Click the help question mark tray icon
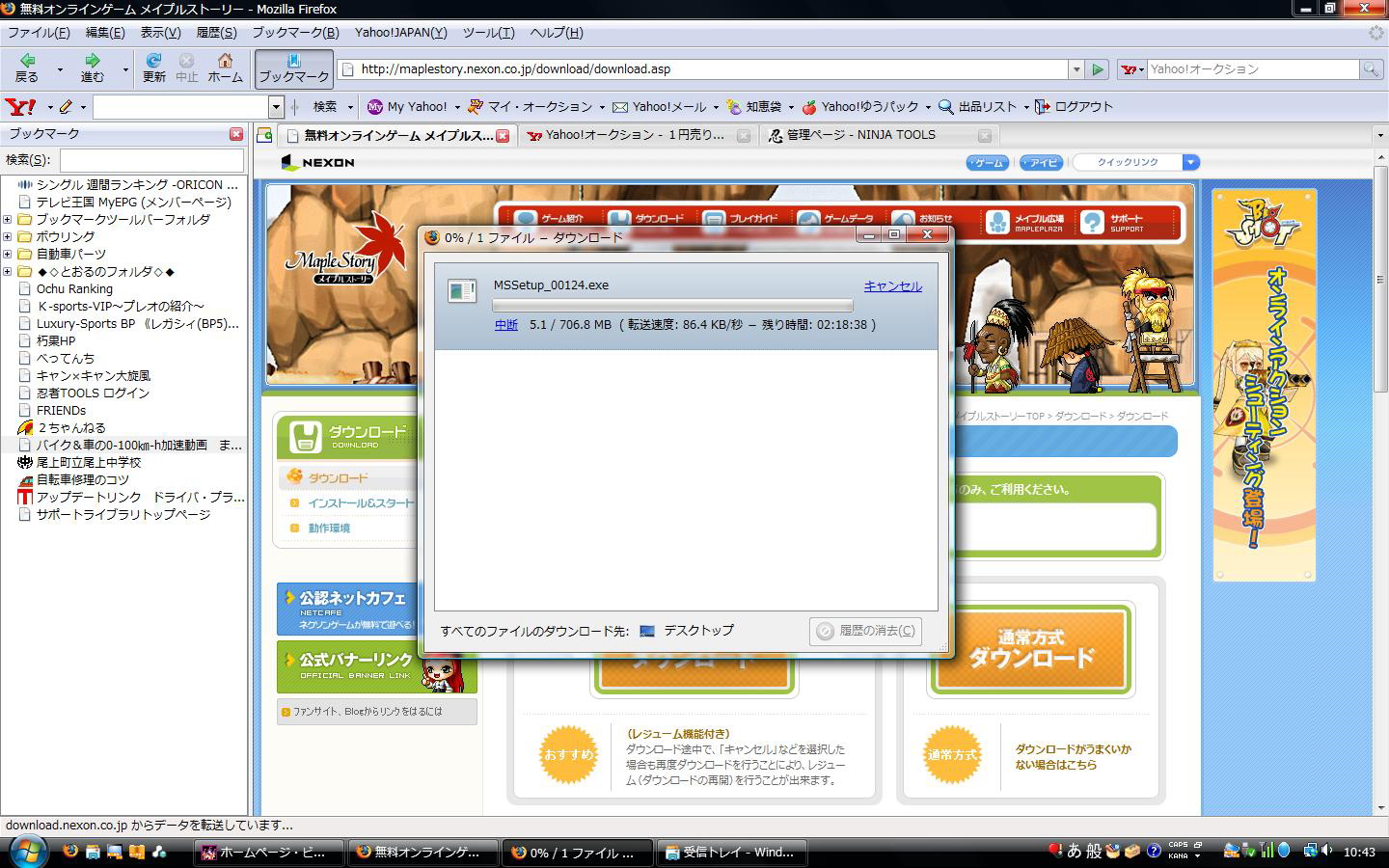The width and height of the screenshot is (1389, 868). [x=1153, y=852]
